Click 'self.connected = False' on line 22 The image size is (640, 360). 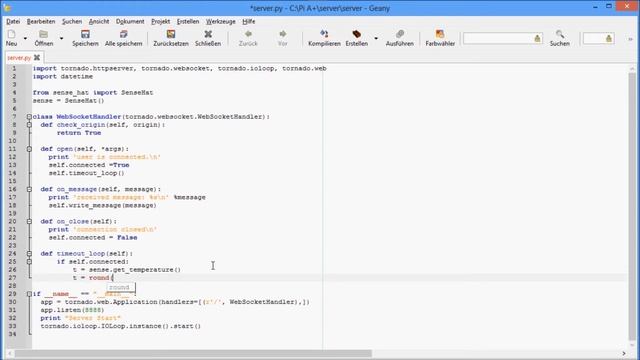(x=93, y=238)
